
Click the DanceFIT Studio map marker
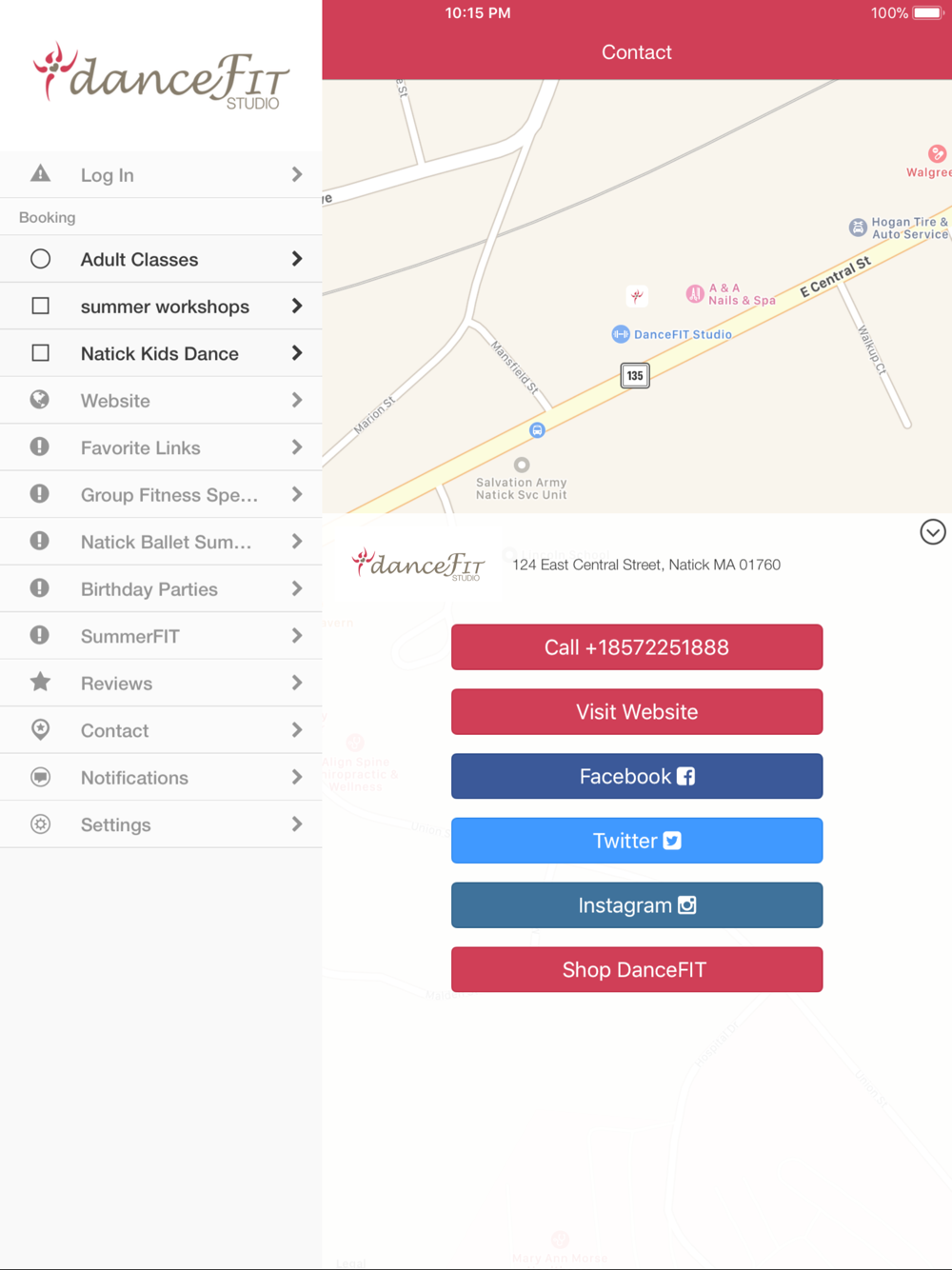click(621, 334)
